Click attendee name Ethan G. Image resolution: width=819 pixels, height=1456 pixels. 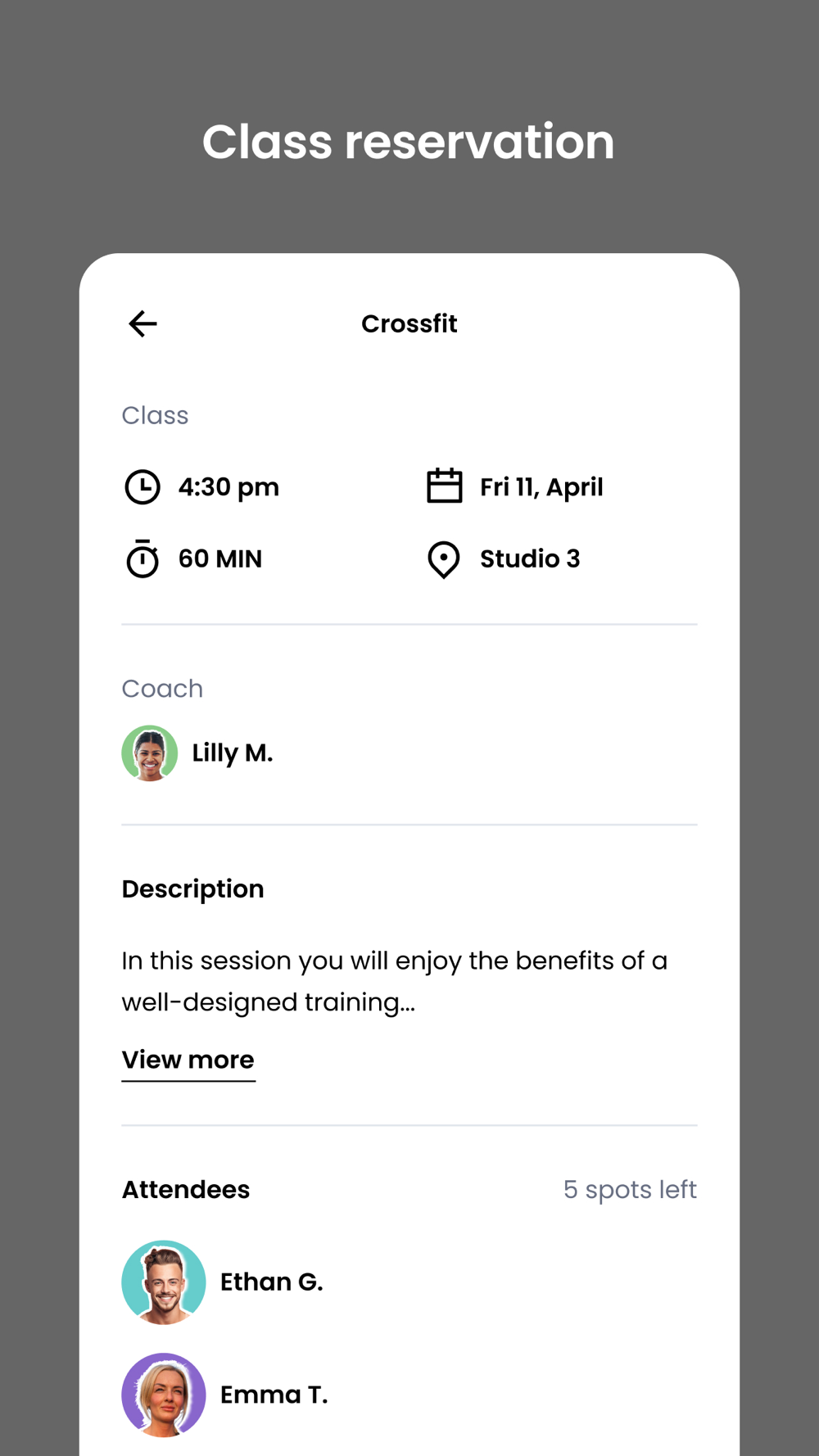[272, 1282]
